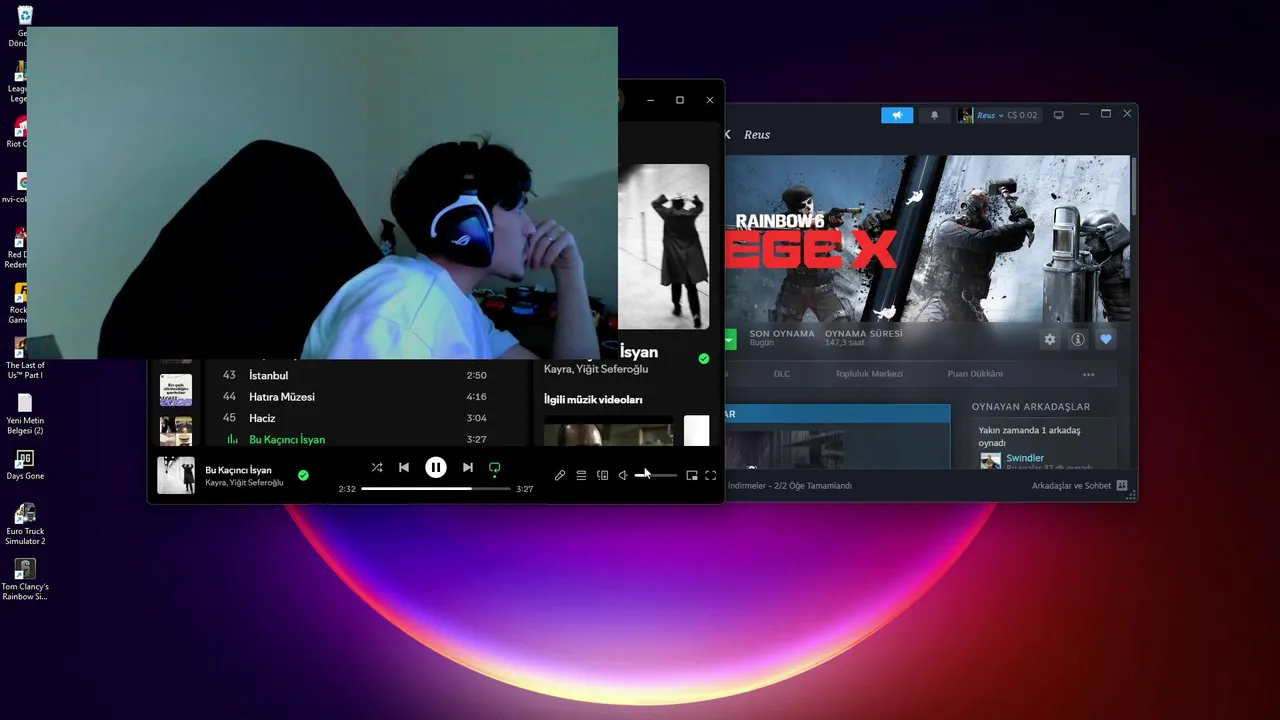Select the Days Gone desktop icon
Screen dimensions: 1280x720
[25, 464]
